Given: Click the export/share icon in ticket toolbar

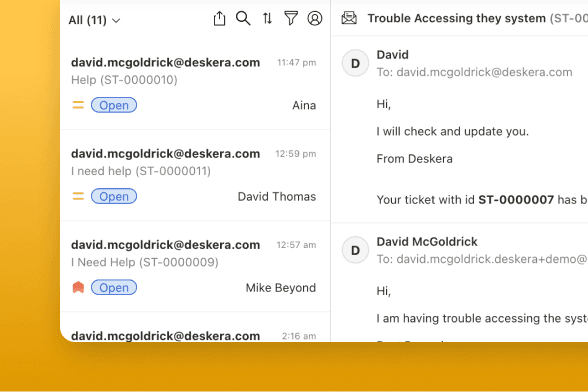Looking at the screenshot, I should pyautogui.click(x=219, y=18).
